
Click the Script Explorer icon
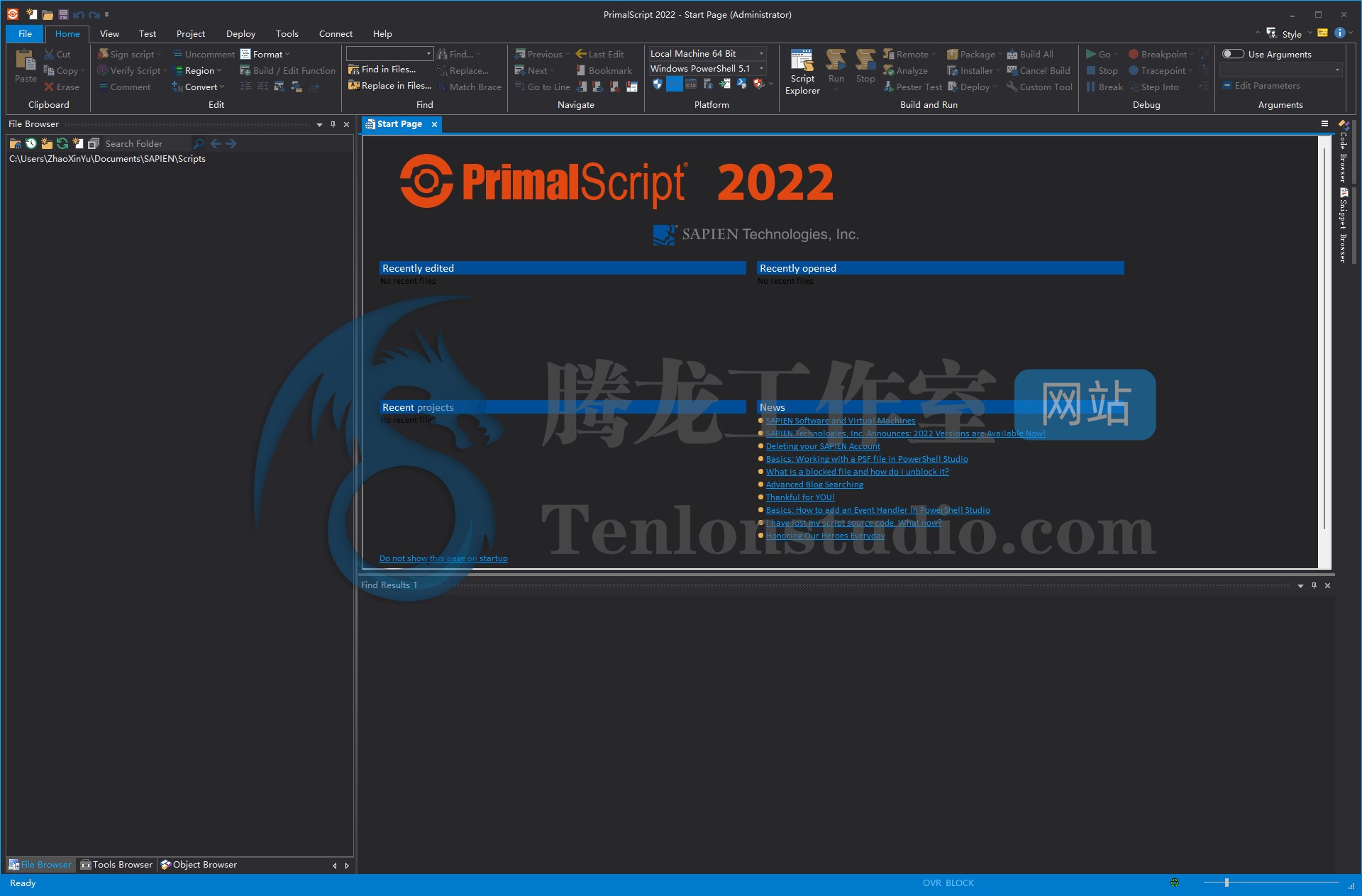click(802, 60)
